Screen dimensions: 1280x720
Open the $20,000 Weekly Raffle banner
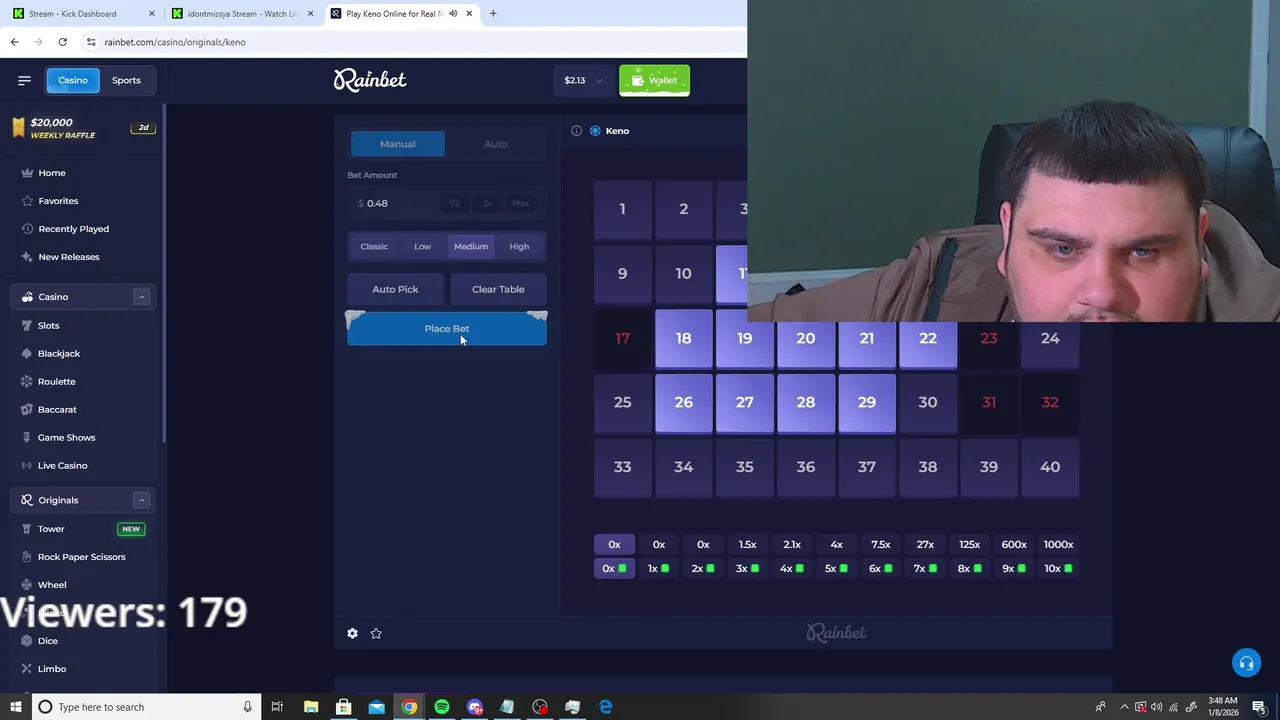point(83,128)
